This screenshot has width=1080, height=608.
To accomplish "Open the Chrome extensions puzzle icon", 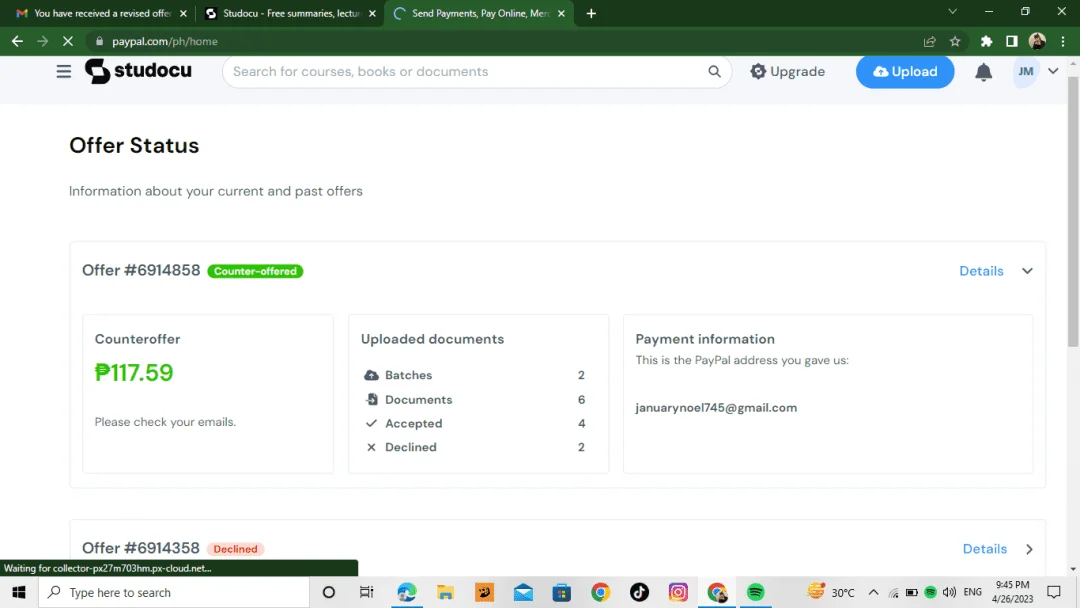I will 986,41.
